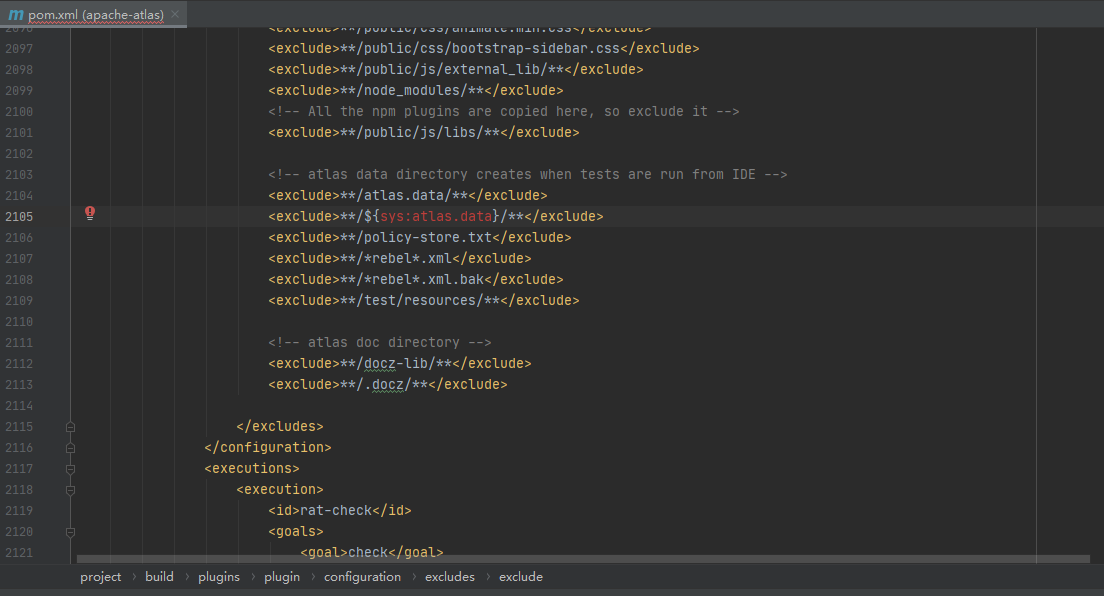The image size is (1104, 596).
Task: Click line number 2121 in the gutter
Action: pos(19,553)
